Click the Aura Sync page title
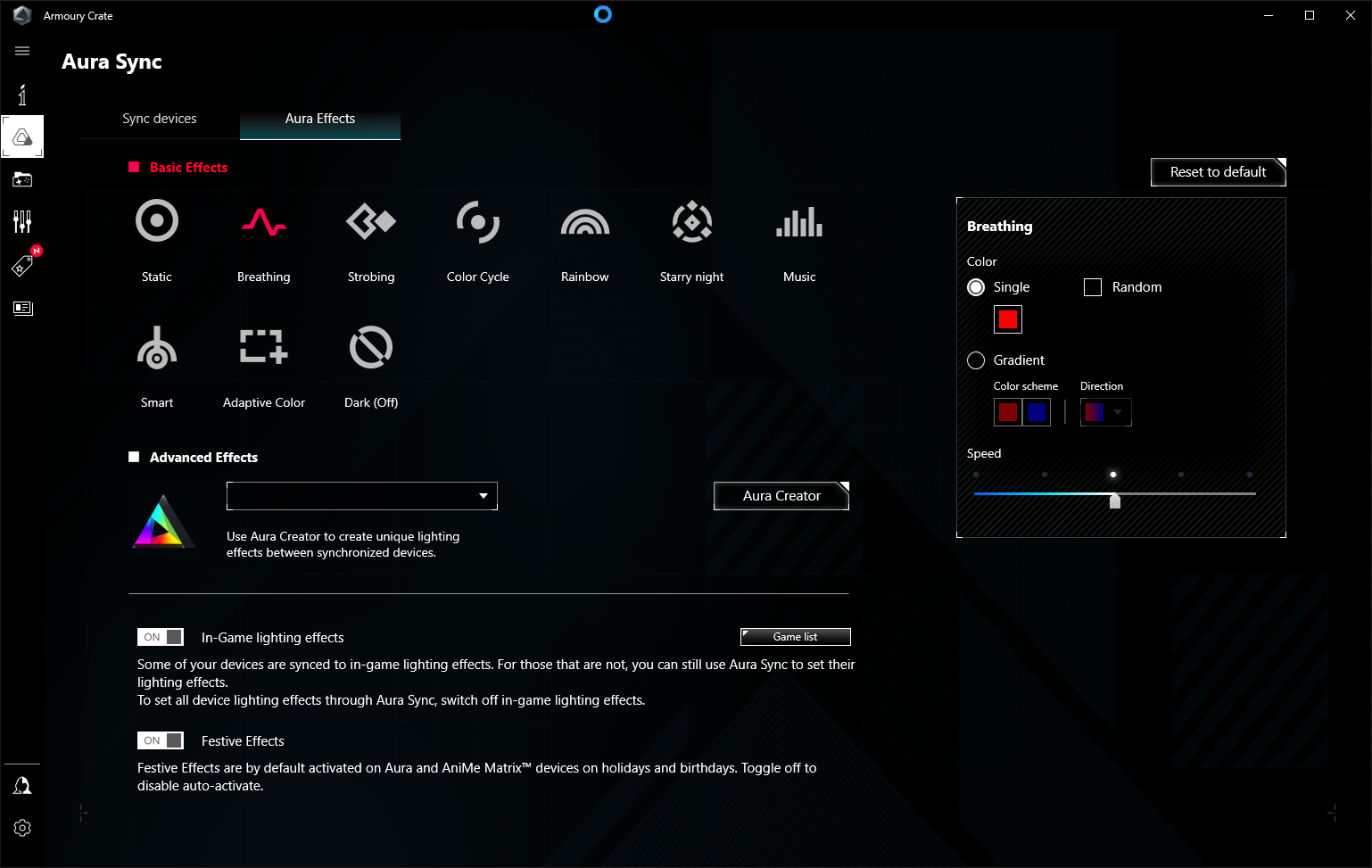This screenshot has width=1372, height=868. [x=112, y=62]
